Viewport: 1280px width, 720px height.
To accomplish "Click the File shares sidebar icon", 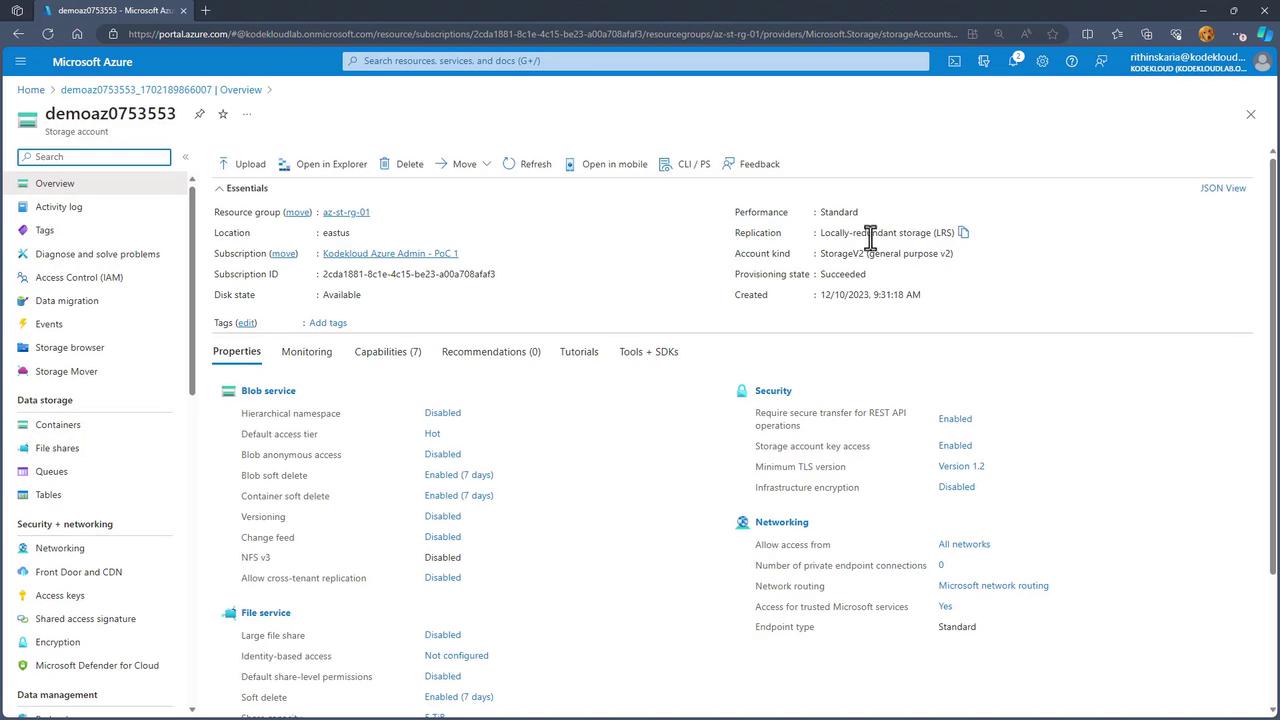I will pos(23,448).
